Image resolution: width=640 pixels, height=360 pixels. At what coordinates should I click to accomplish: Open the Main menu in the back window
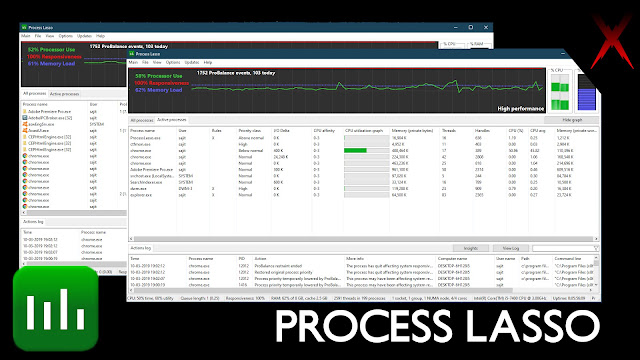[x=26, y=36]
